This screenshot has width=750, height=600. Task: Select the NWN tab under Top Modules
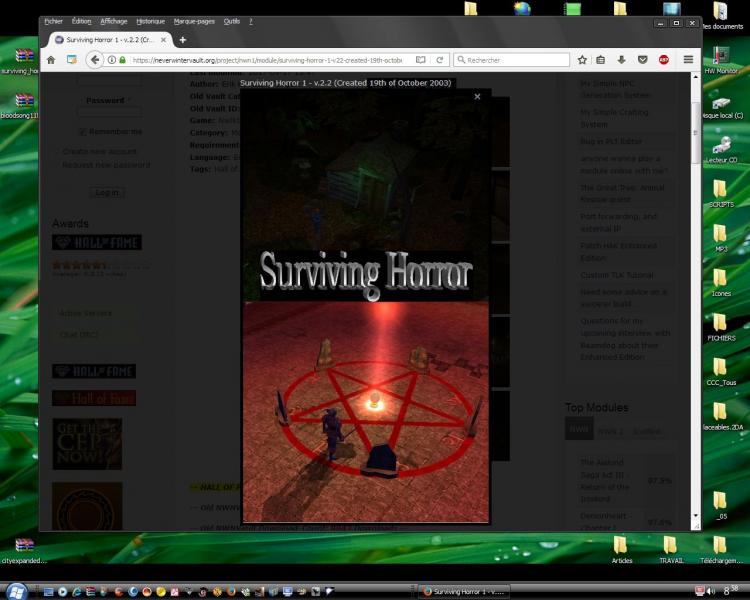pos(579,429)
